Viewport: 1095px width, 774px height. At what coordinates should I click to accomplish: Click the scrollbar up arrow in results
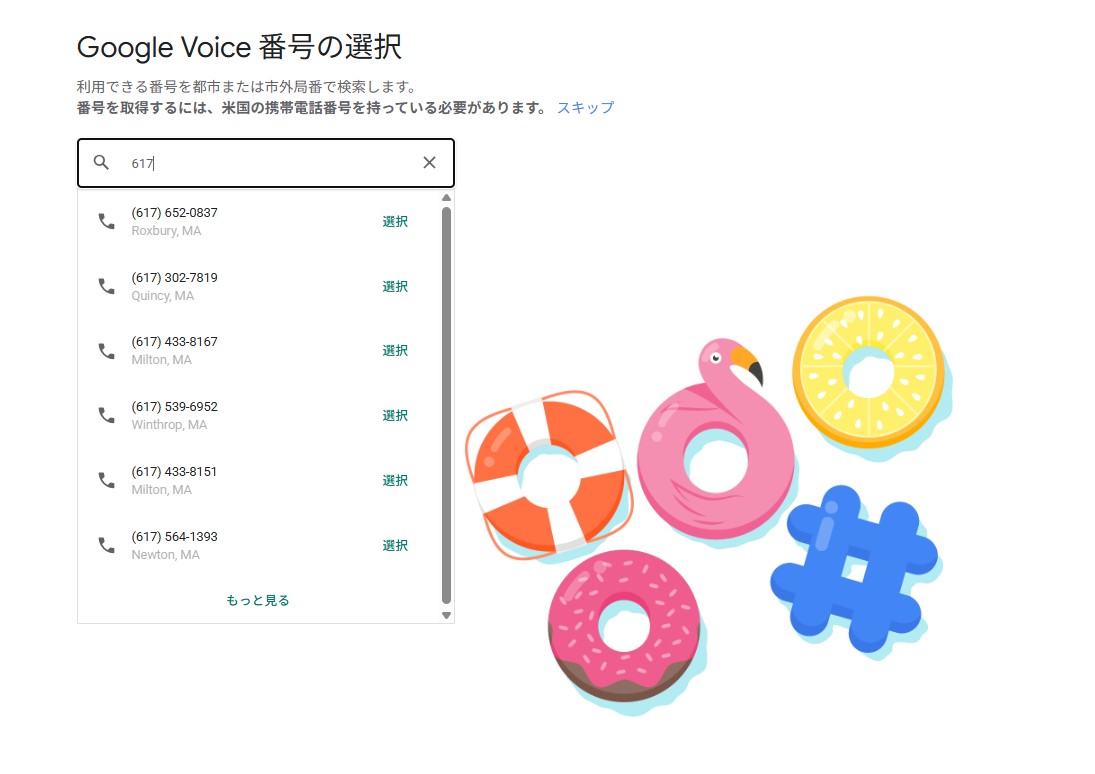pos(446,198)
